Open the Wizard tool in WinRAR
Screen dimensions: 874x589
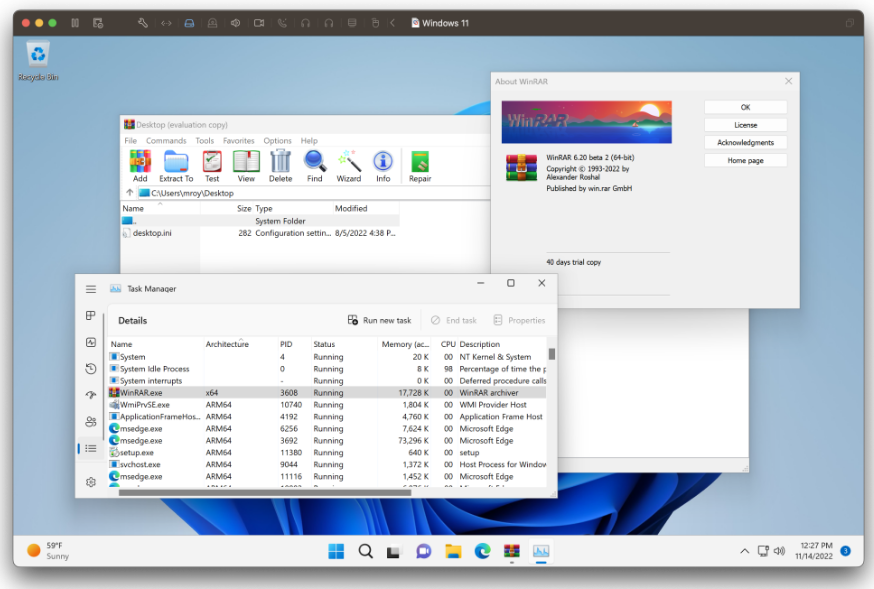point(349,162)
